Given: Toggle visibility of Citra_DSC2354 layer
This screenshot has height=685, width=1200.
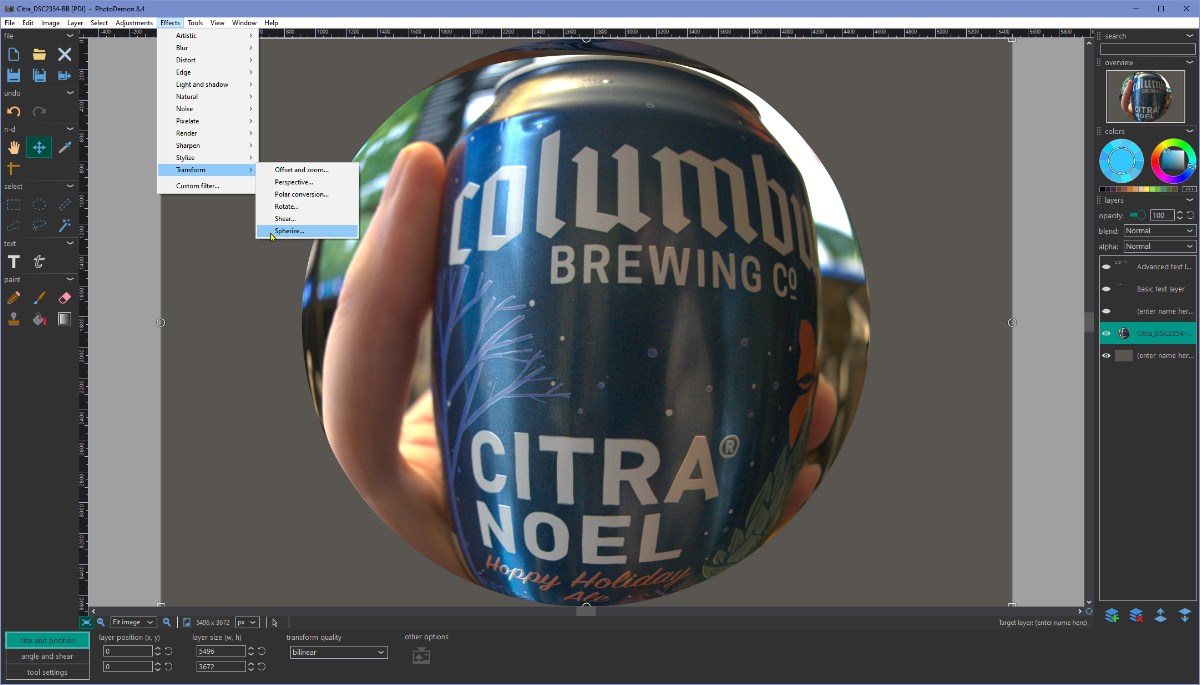Looking at the screenshot, I should point(1106,333).
